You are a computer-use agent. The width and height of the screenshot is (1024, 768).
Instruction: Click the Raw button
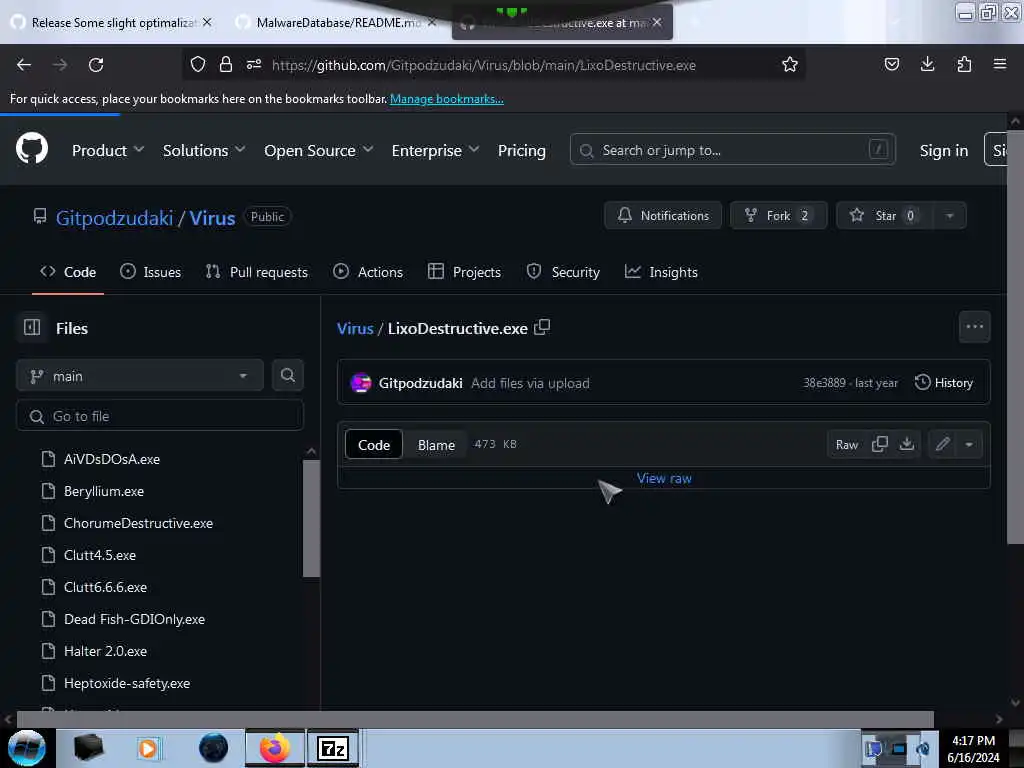(x=846, y=444)
